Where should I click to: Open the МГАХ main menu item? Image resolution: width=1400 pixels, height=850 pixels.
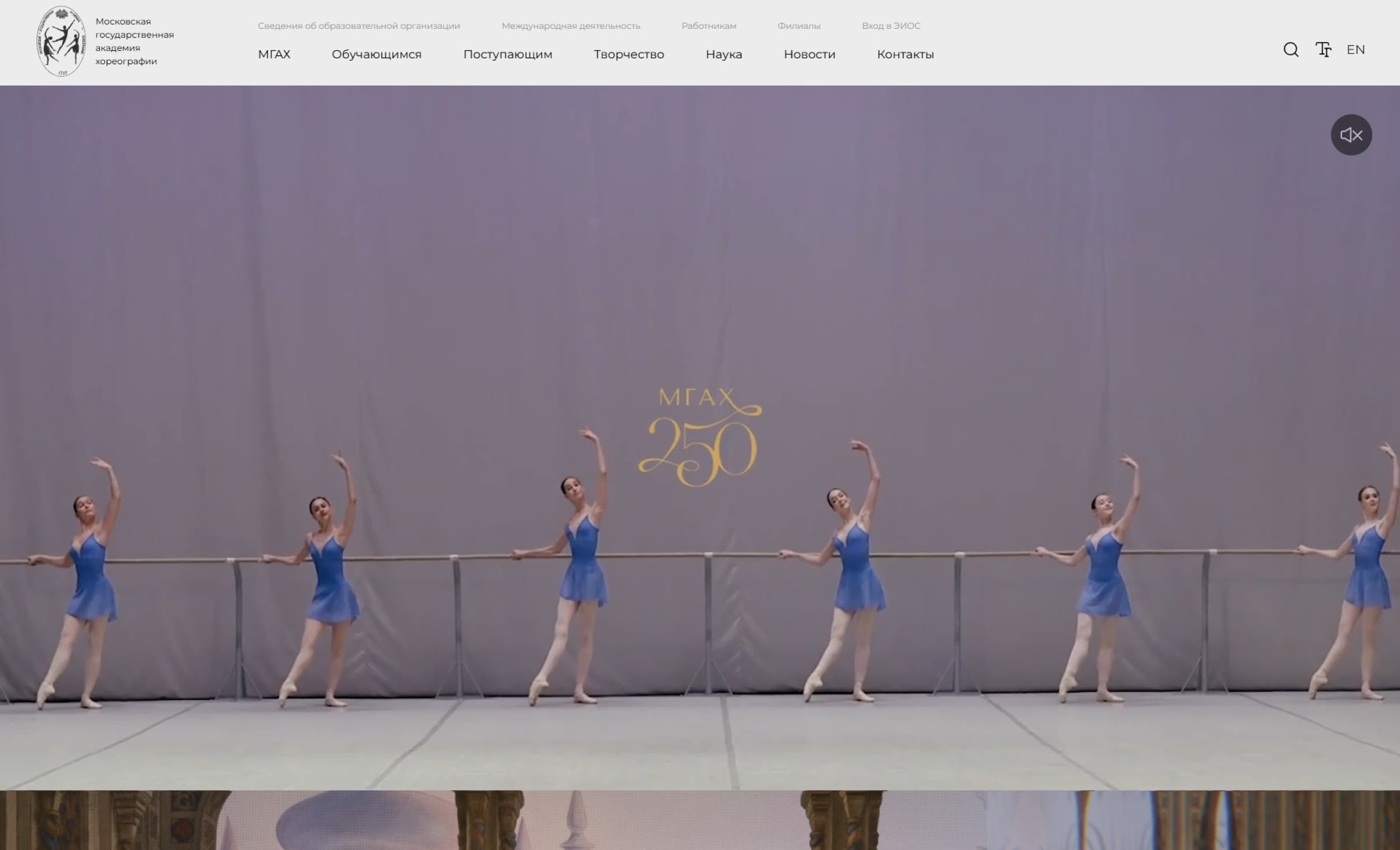[274, 54]
